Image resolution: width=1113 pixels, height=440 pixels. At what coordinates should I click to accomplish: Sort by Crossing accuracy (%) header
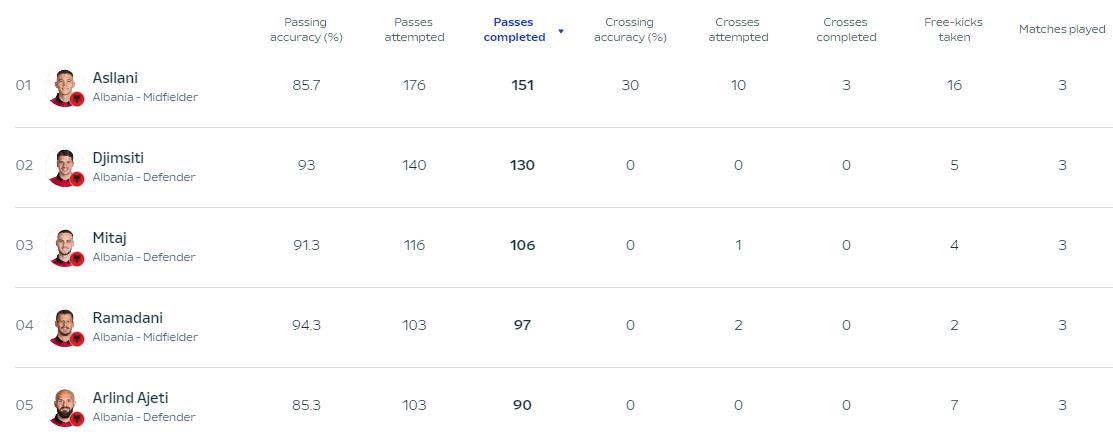(x=630, y=30)
